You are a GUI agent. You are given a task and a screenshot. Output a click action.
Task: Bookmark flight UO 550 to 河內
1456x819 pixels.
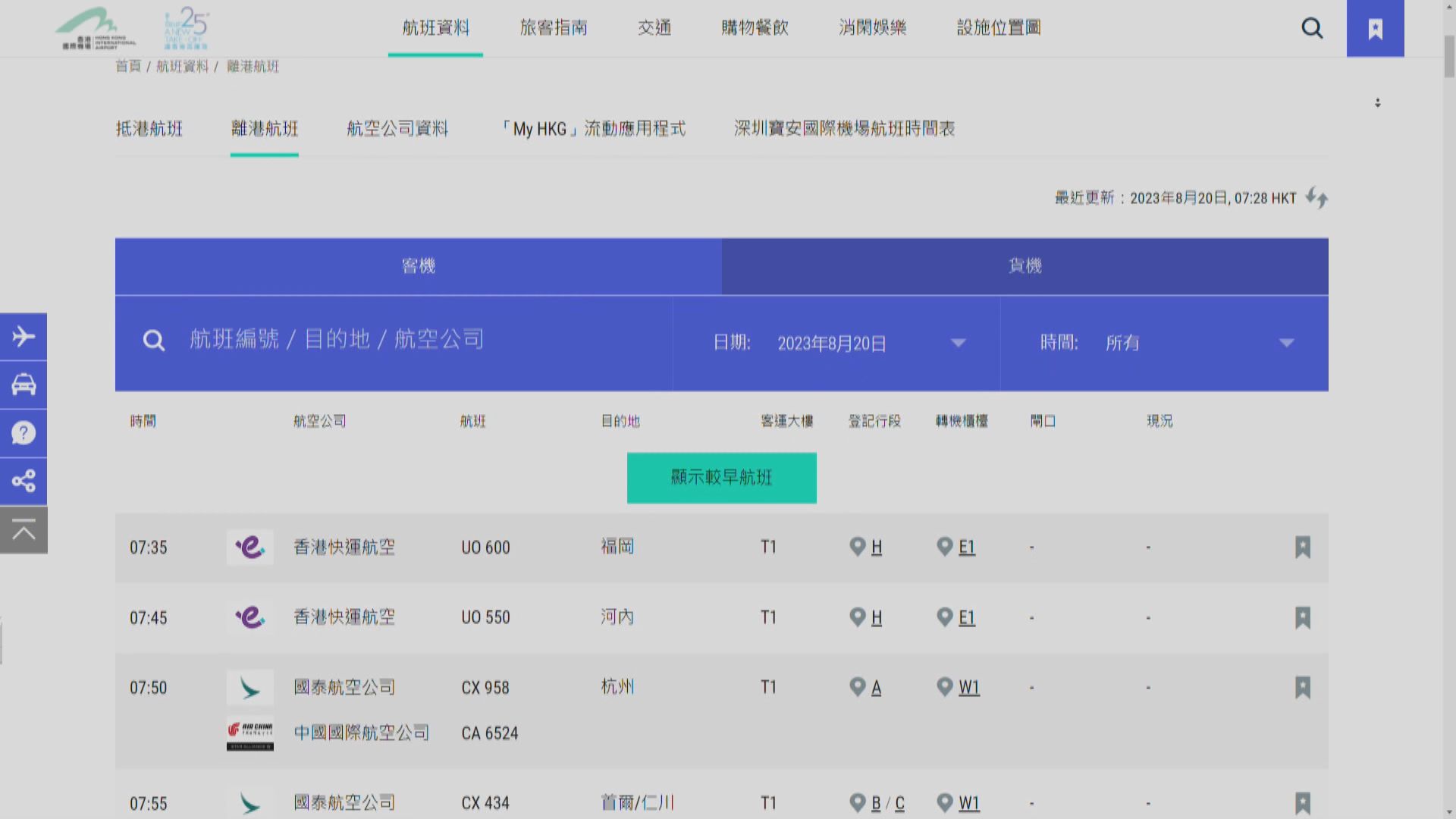coord(1302,617)
